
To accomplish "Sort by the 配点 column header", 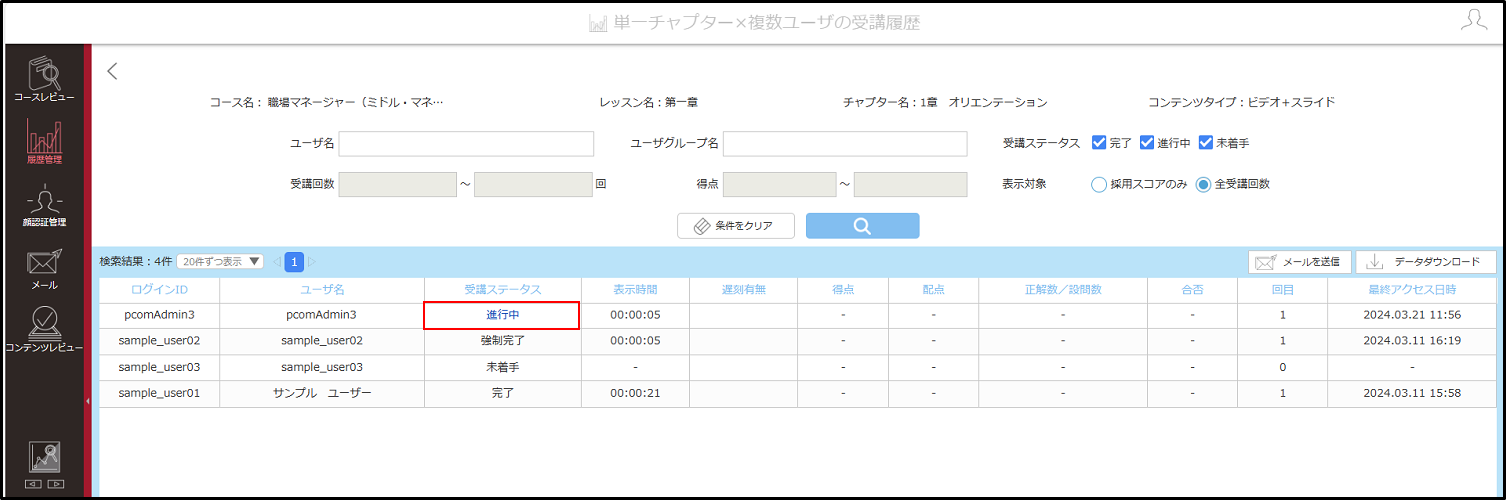I will [x=933, y=289].
